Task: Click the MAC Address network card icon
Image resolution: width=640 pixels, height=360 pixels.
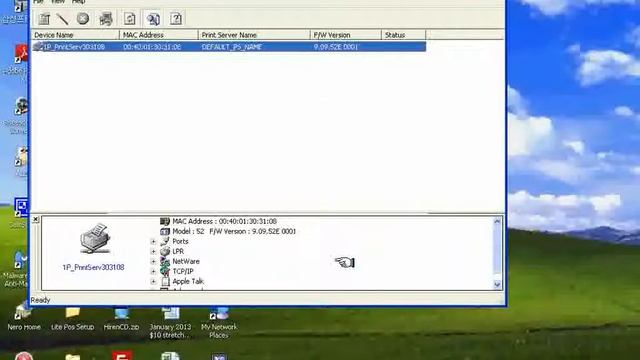Action: [x=165, y=221]
